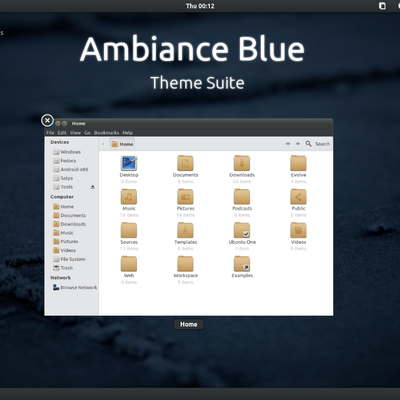Image resolution: width=400 pixels, height=400 pixels.
Task: Close the Home window overview thumbnail
Action: tap(47, 120)
